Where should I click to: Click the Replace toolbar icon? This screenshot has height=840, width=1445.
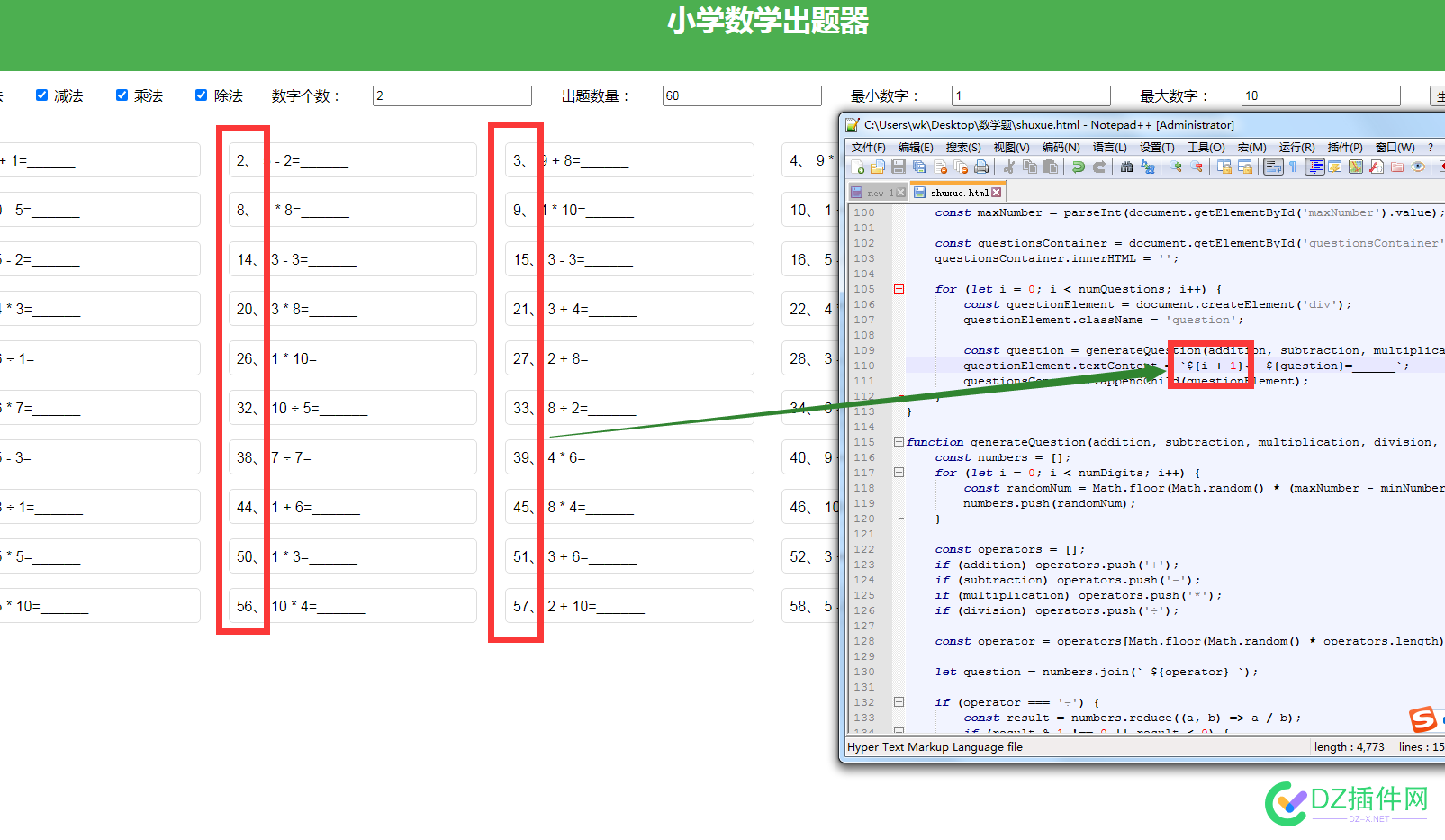1147,167
